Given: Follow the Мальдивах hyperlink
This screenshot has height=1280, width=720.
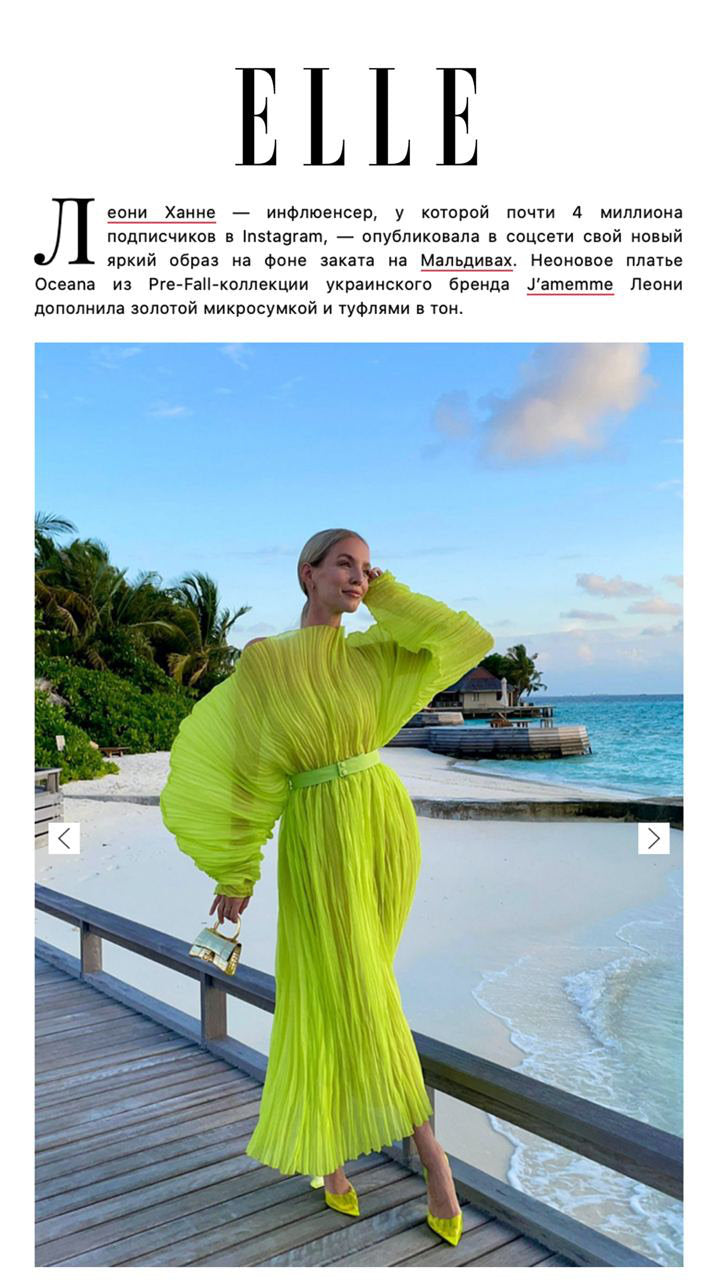Looking at the screenshot, I should pos(467,261).
